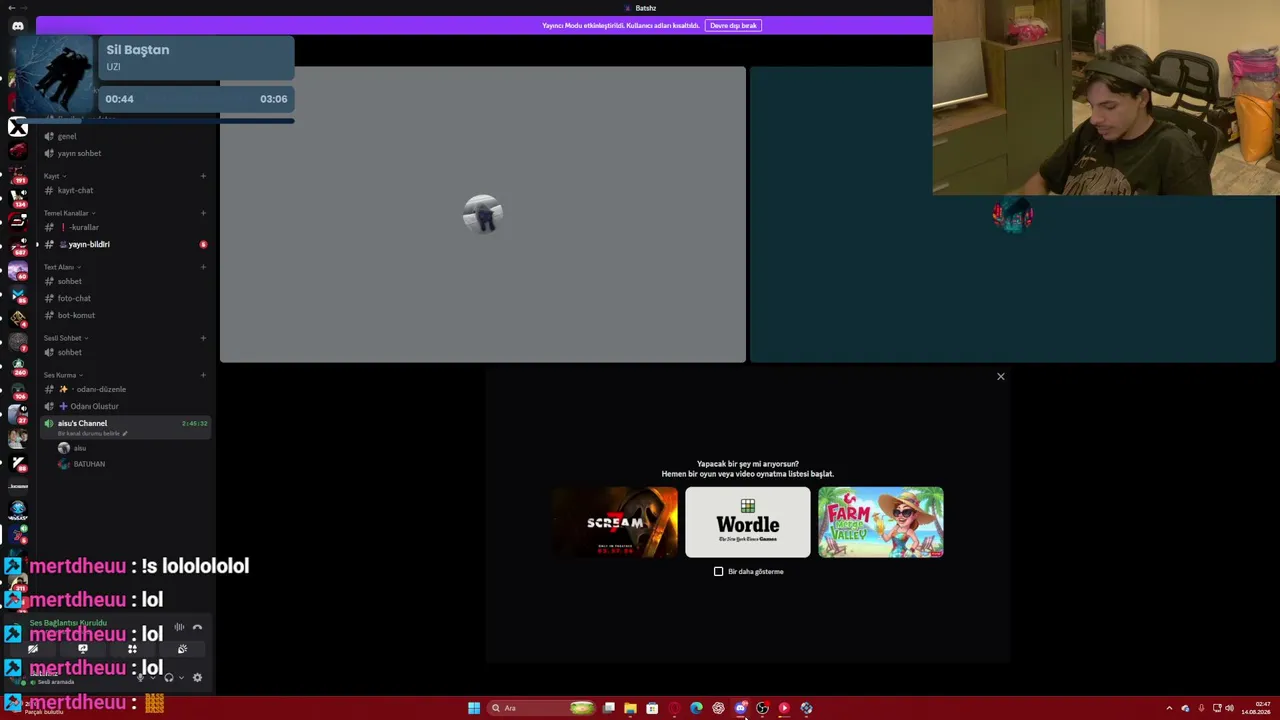Open OBS Studio from taskbar

pos(762,708)
